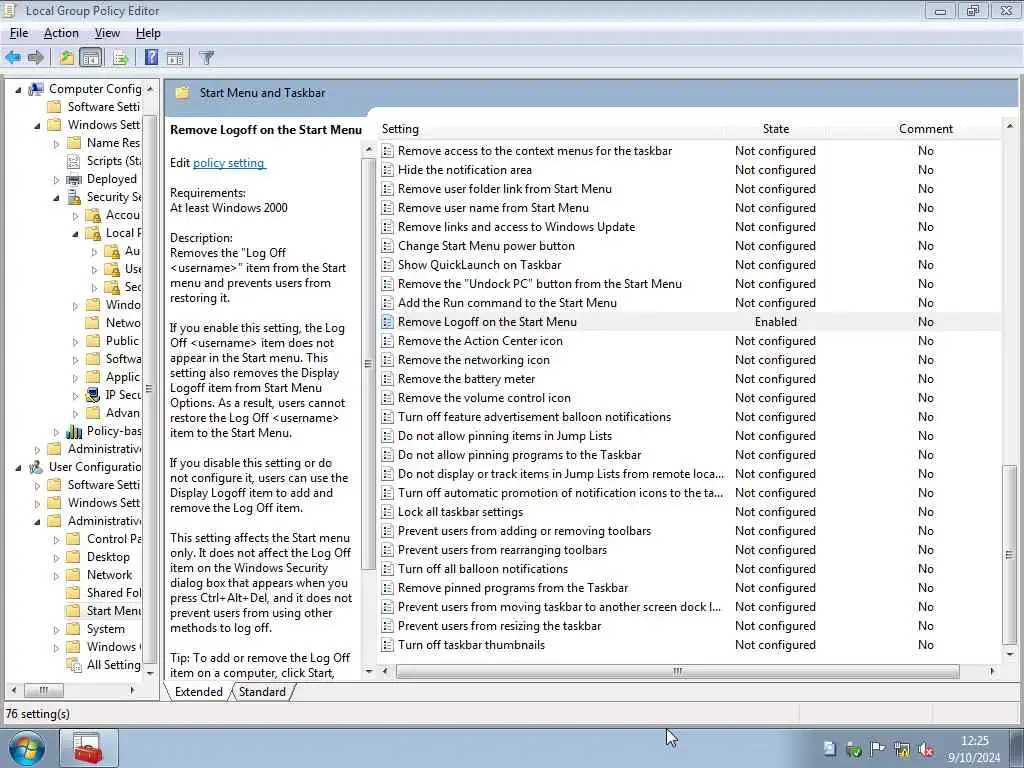The image size is (1024, 768).
Task: Click the Scripts (Startup) script icon
Action: (x=74, y=161)
